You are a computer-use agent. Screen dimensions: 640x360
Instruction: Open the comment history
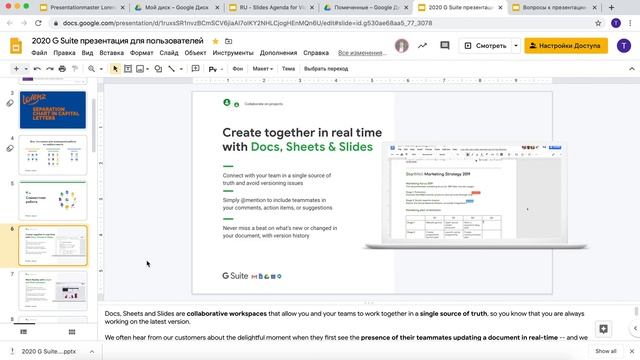[445, 46]
